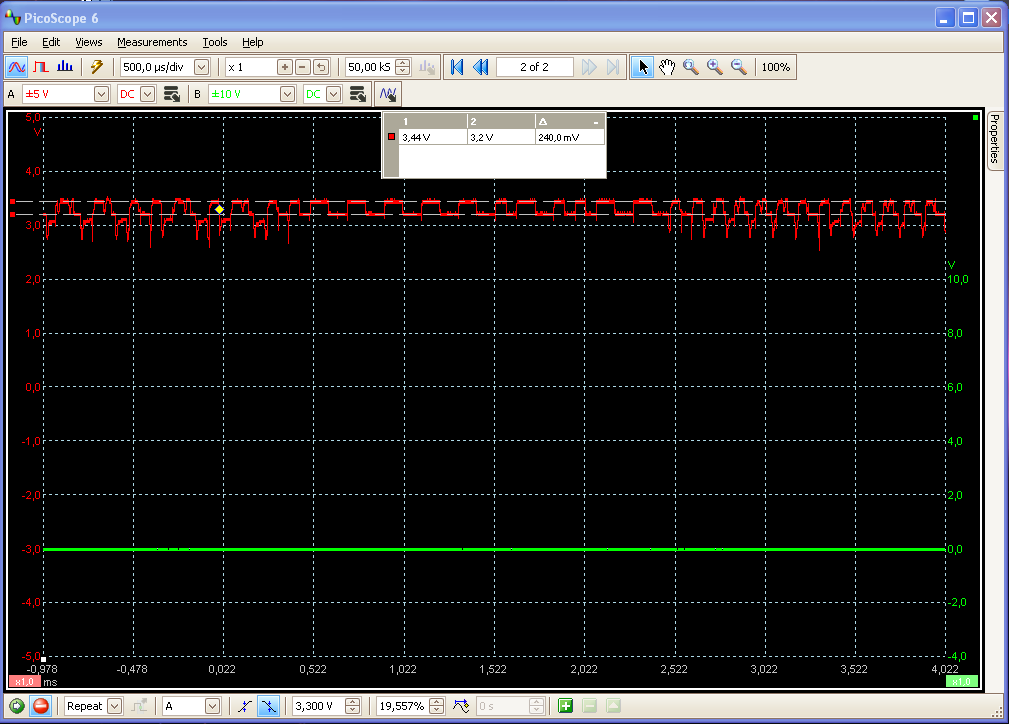Open the Measurements menu
This screenshot has width=1009, height=724.
pyautogui.click(x=152, y=42)
